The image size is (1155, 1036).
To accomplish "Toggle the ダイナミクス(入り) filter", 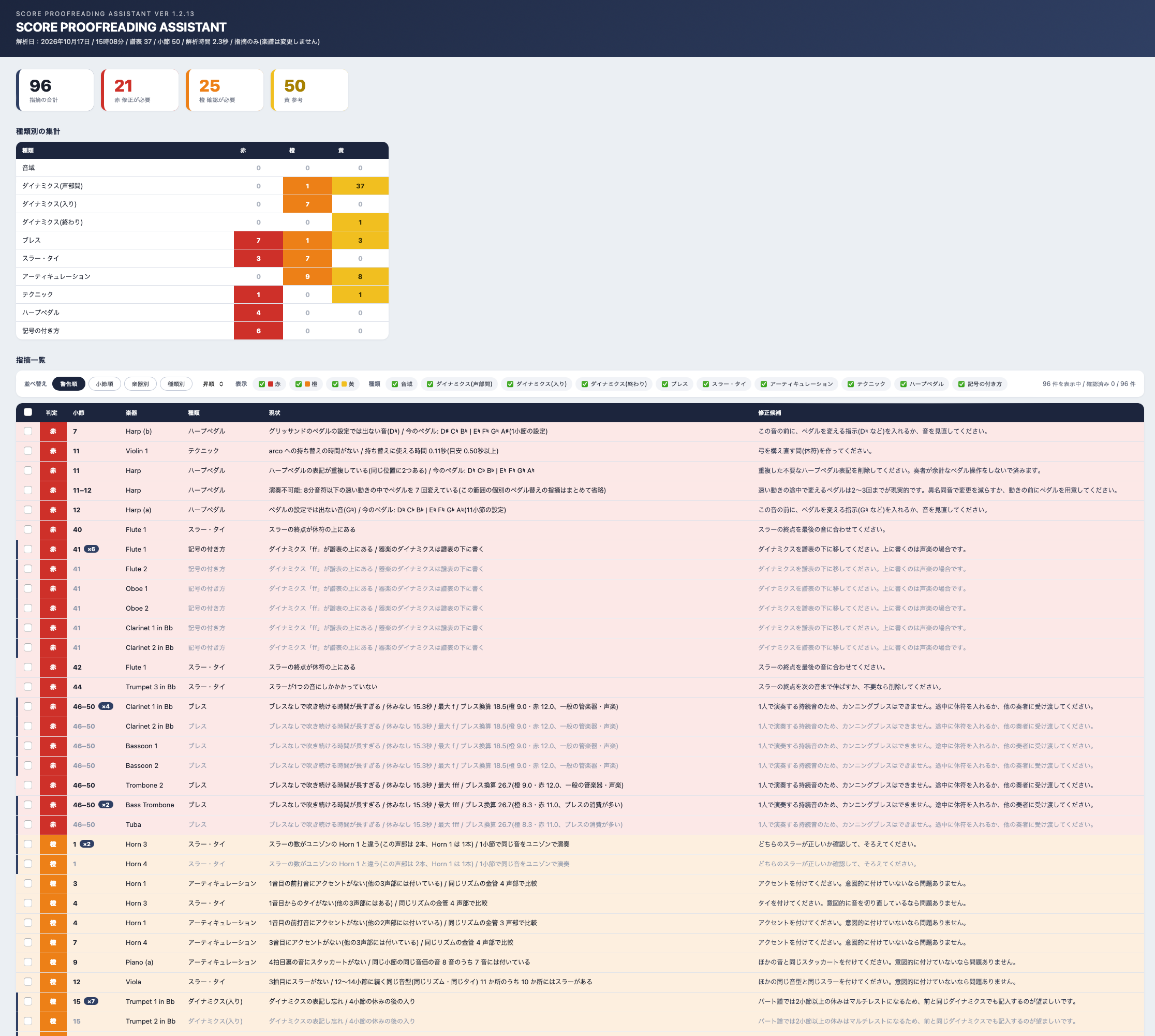I will [510, 383].
